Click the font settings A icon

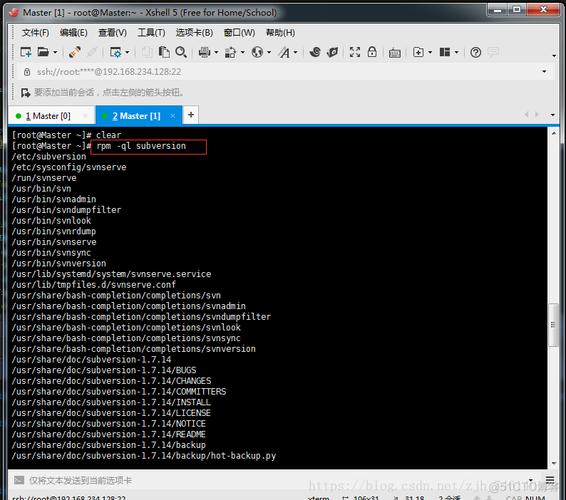(x=284, y=53)
